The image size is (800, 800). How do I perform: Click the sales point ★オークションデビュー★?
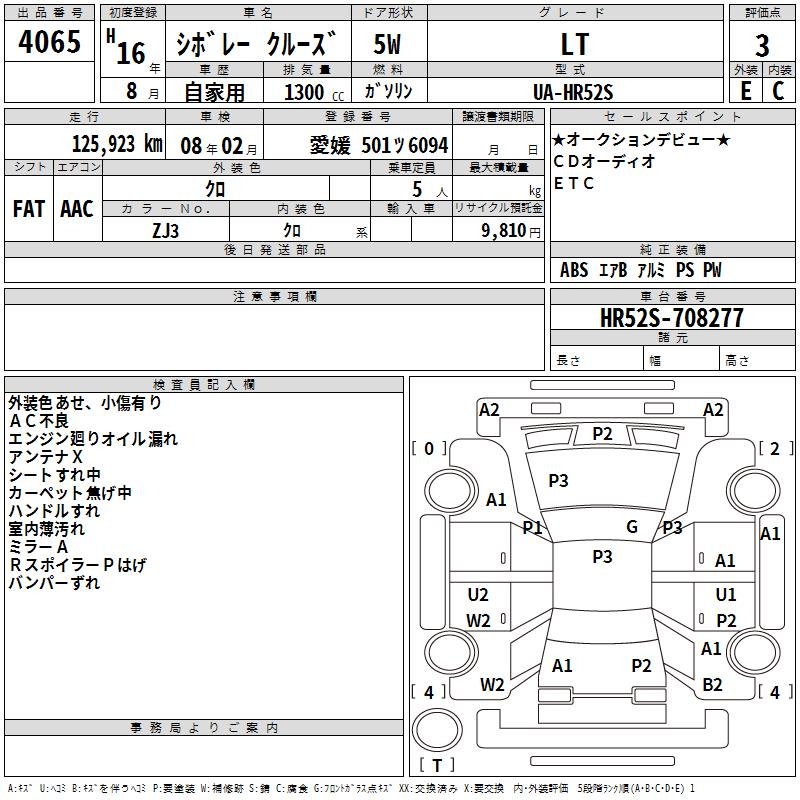pyautogui.click(x=641, y=139)
